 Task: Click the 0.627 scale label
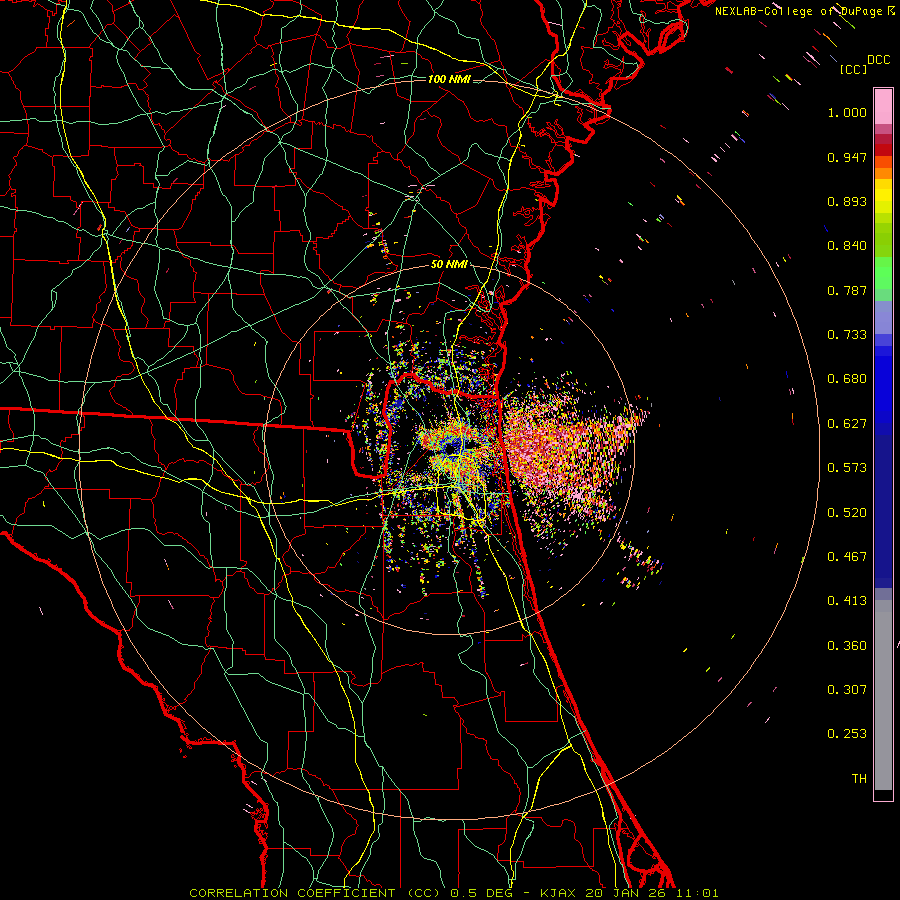[x=847, y=424]
